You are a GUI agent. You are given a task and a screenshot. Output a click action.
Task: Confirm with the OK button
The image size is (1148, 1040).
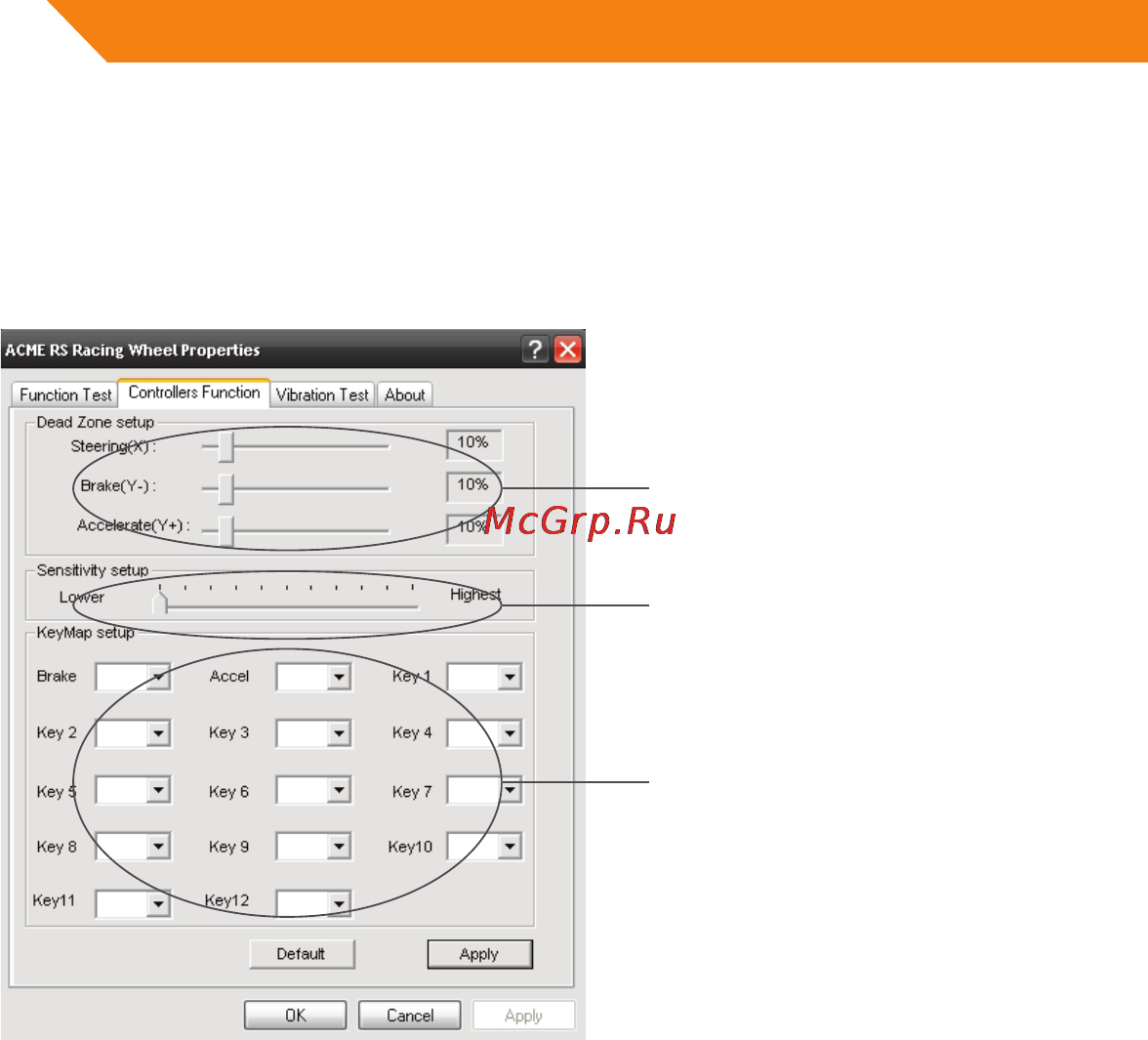295,1016
